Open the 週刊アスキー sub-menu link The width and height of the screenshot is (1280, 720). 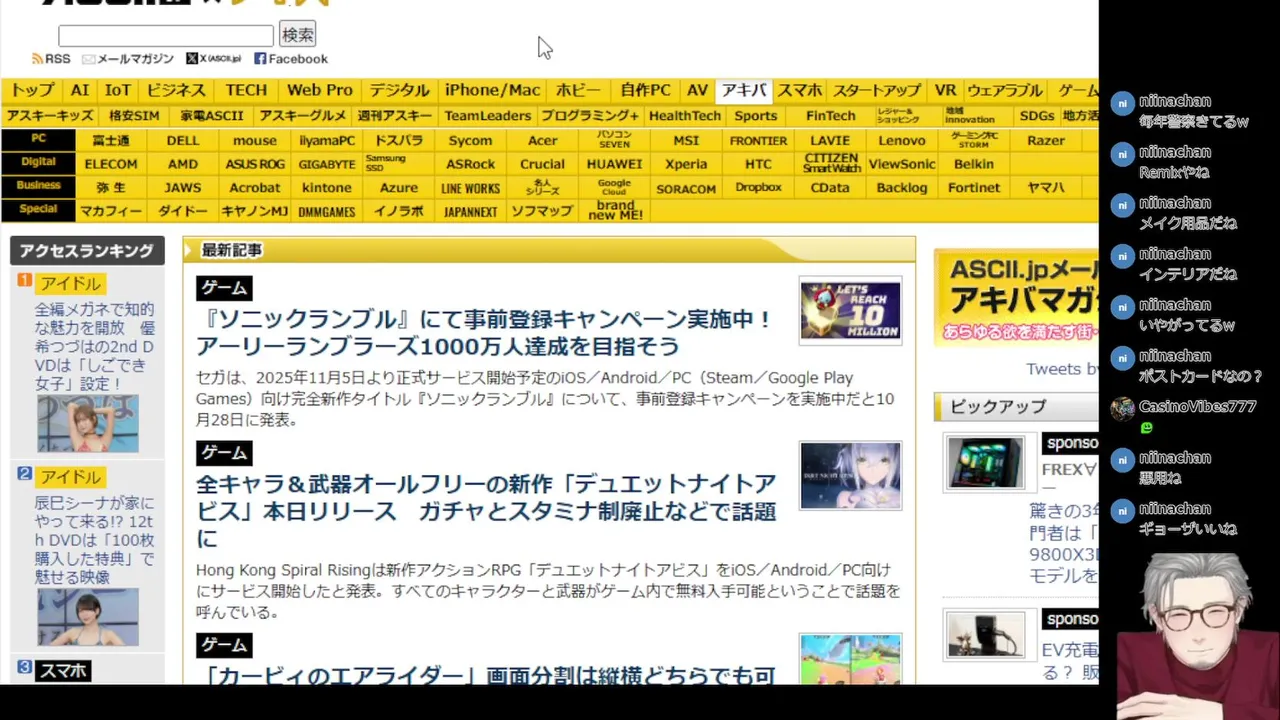pos(395,116)
